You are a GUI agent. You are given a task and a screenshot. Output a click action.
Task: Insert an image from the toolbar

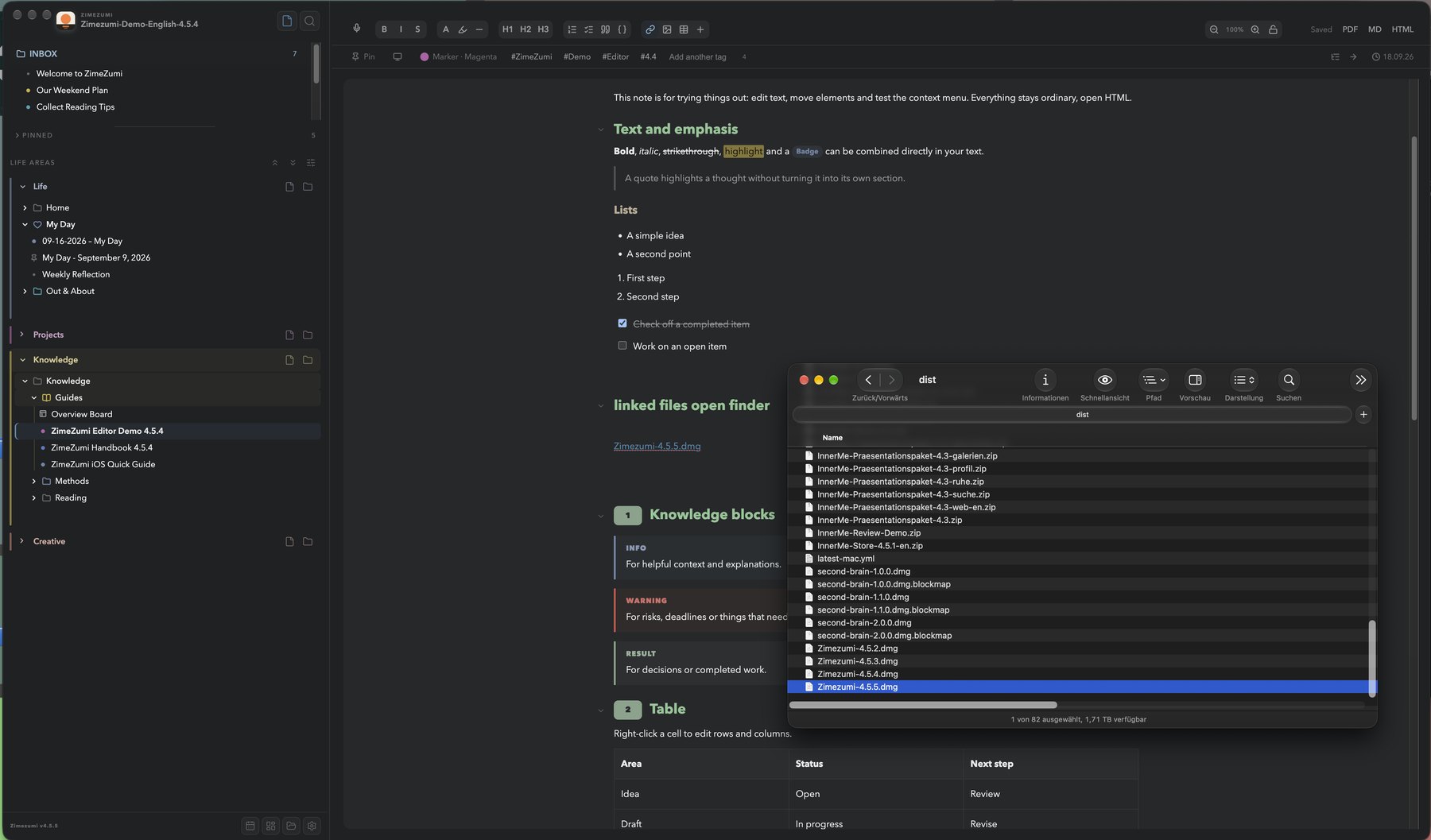pos(667,29)
